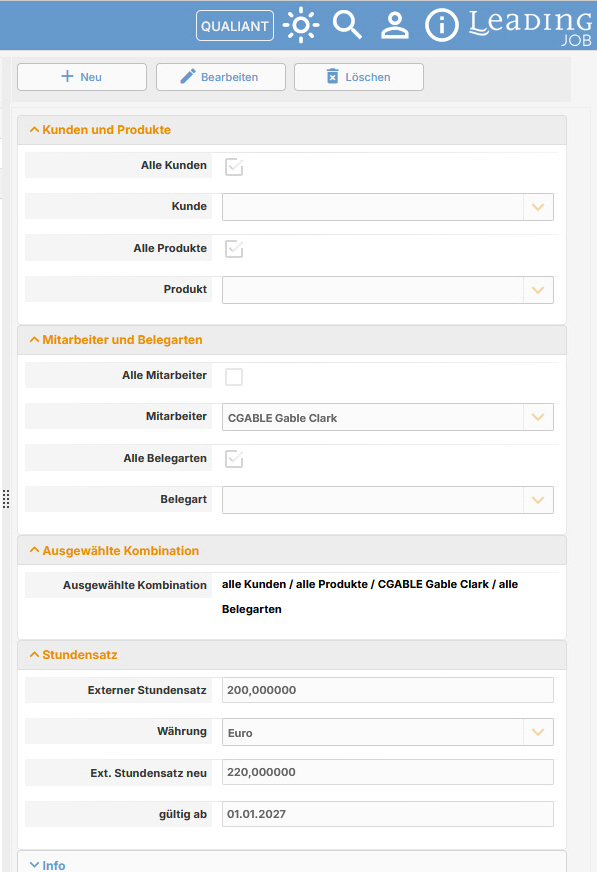This screenshot has width=597, height=872.
Task: Click the info circle icon
Action: click(442, 26)
